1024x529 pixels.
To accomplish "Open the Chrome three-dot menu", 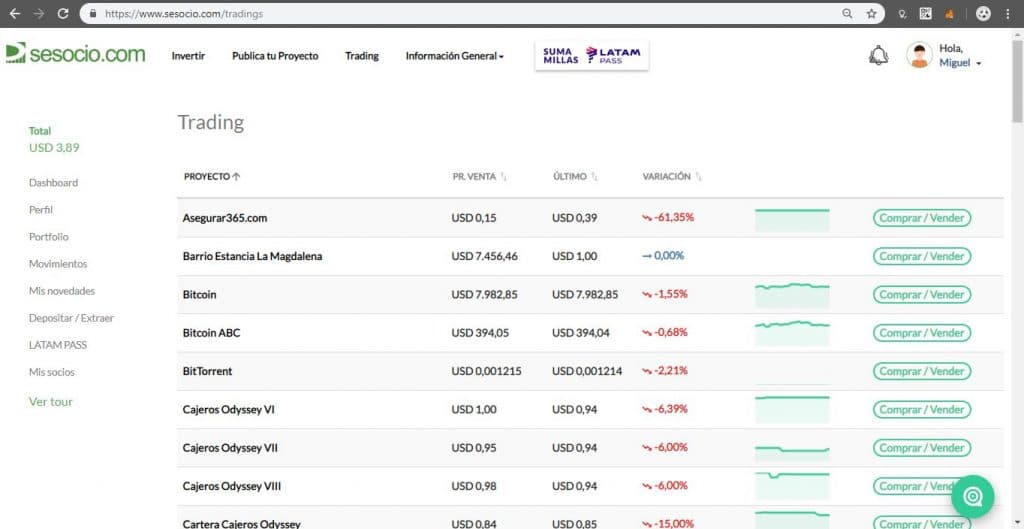I will click(1008, 13).
